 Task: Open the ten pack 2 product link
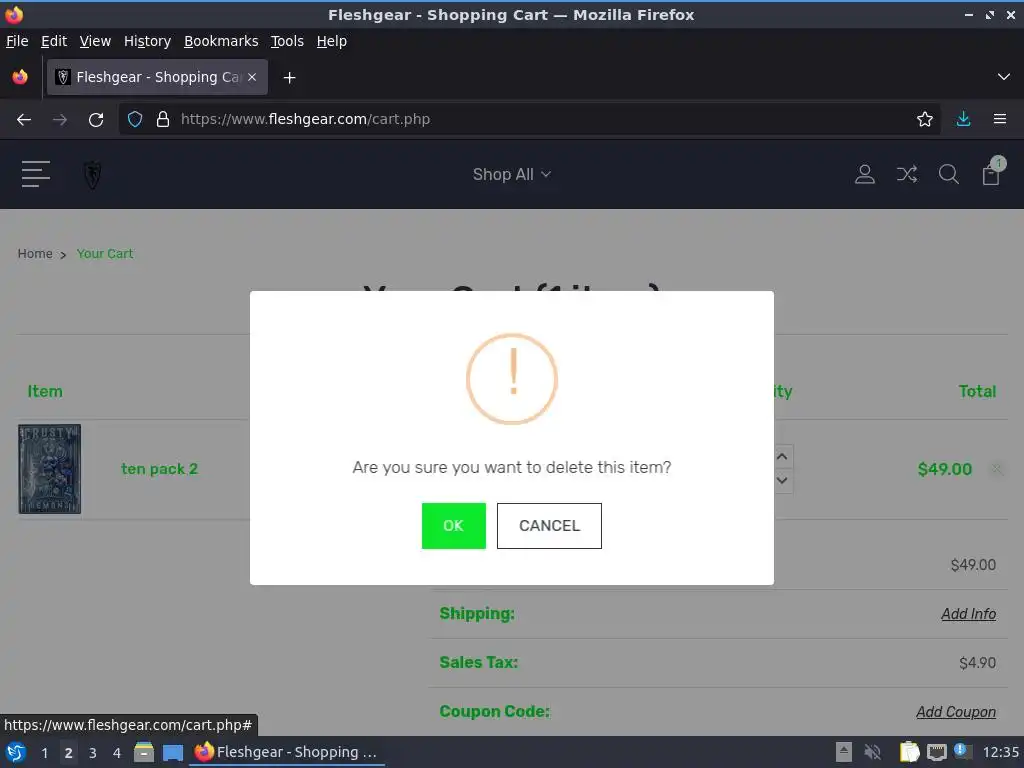[x=159, y=469]
